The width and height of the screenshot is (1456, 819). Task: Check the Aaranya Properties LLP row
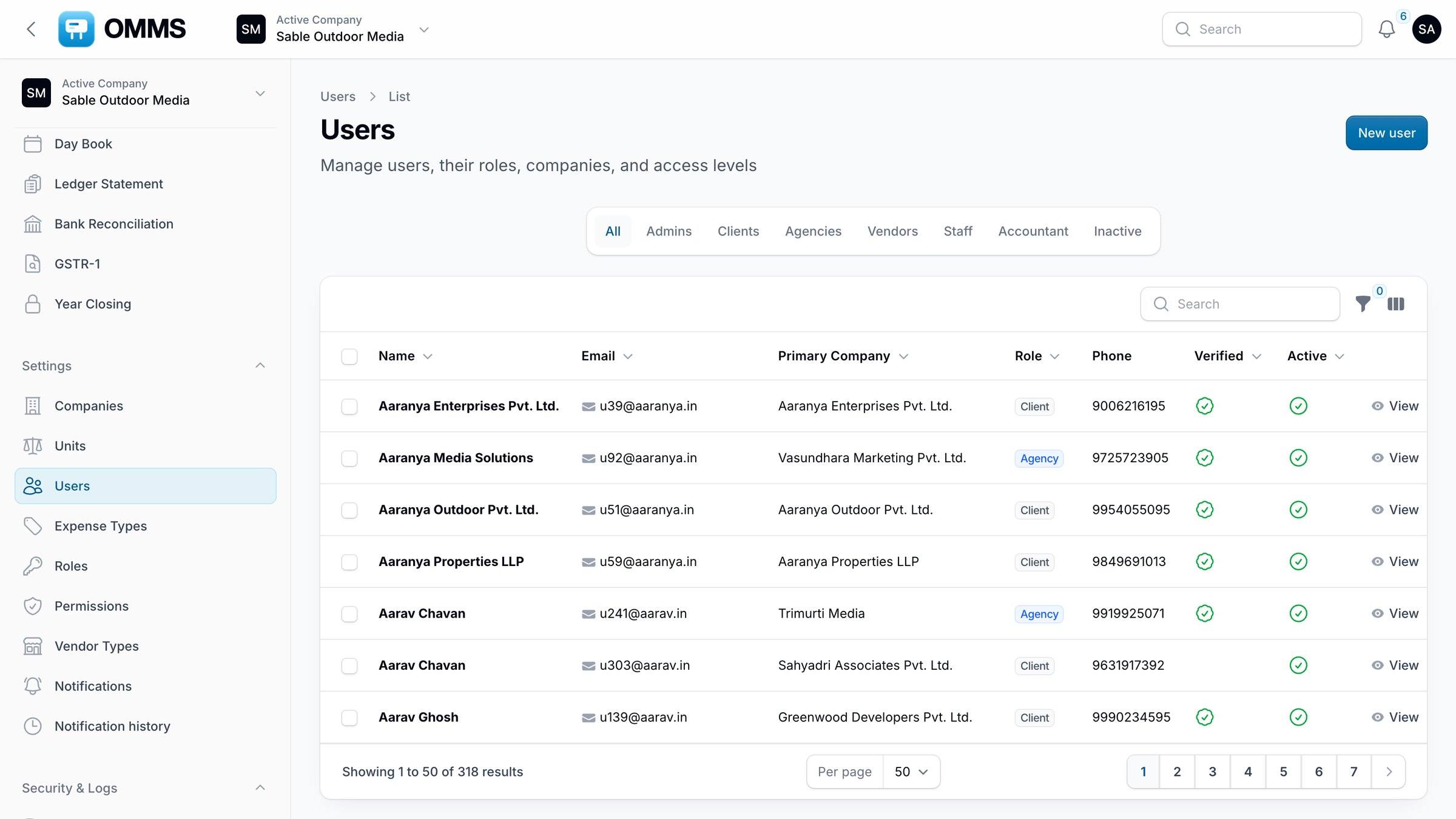pyautogui.click(x=349, y=562)
